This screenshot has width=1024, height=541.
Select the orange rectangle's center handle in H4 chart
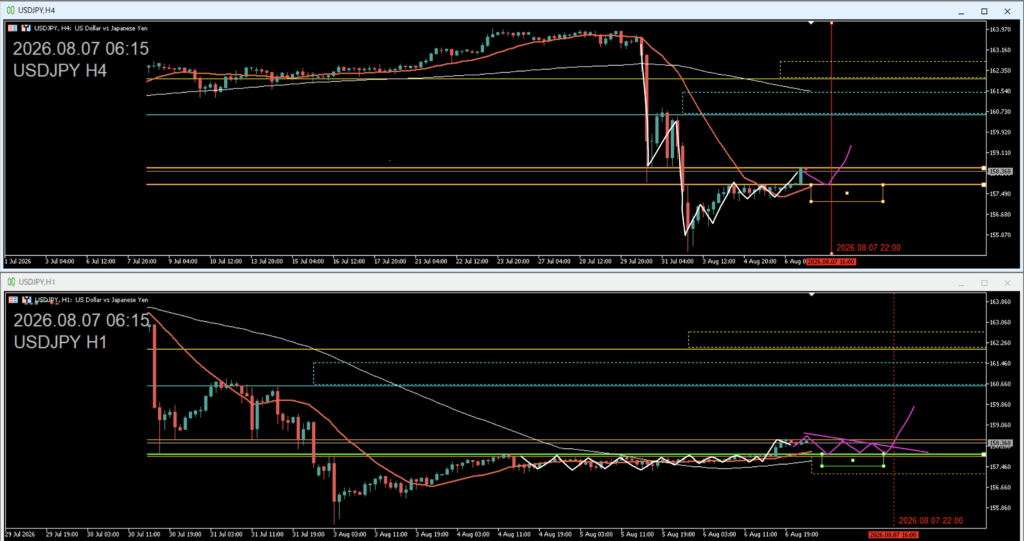847,193
